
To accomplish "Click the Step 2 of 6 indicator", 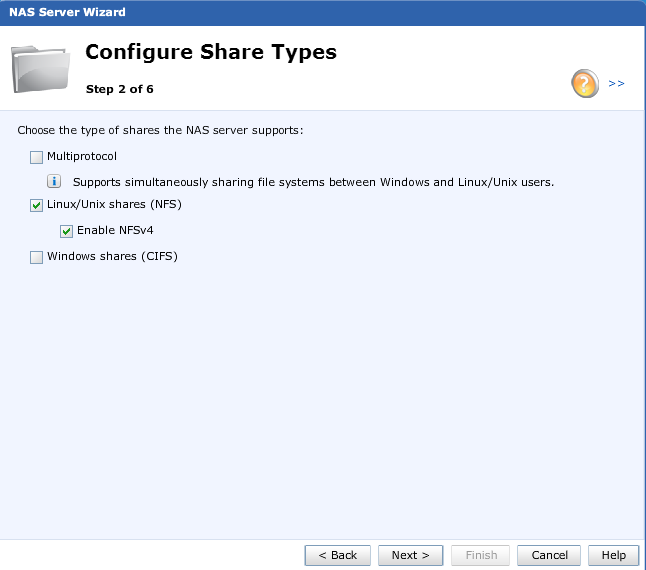I will 119,89.
